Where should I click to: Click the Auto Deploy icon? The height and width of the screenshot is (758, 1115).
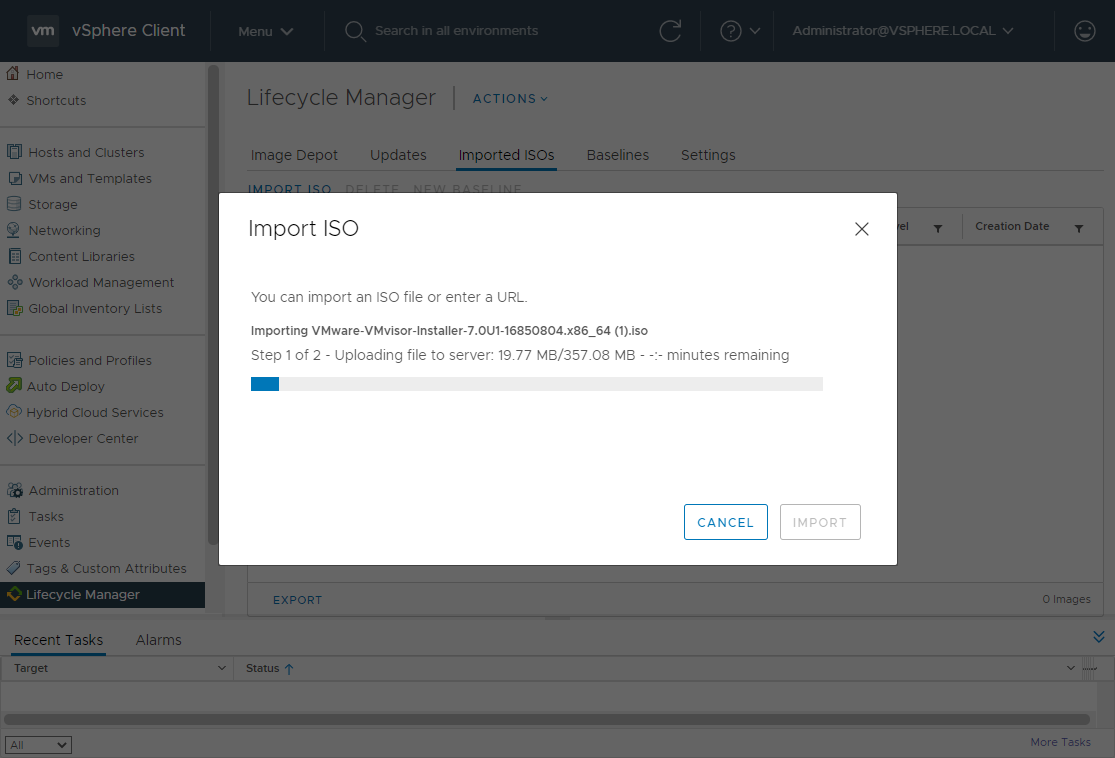pos(14,386)
